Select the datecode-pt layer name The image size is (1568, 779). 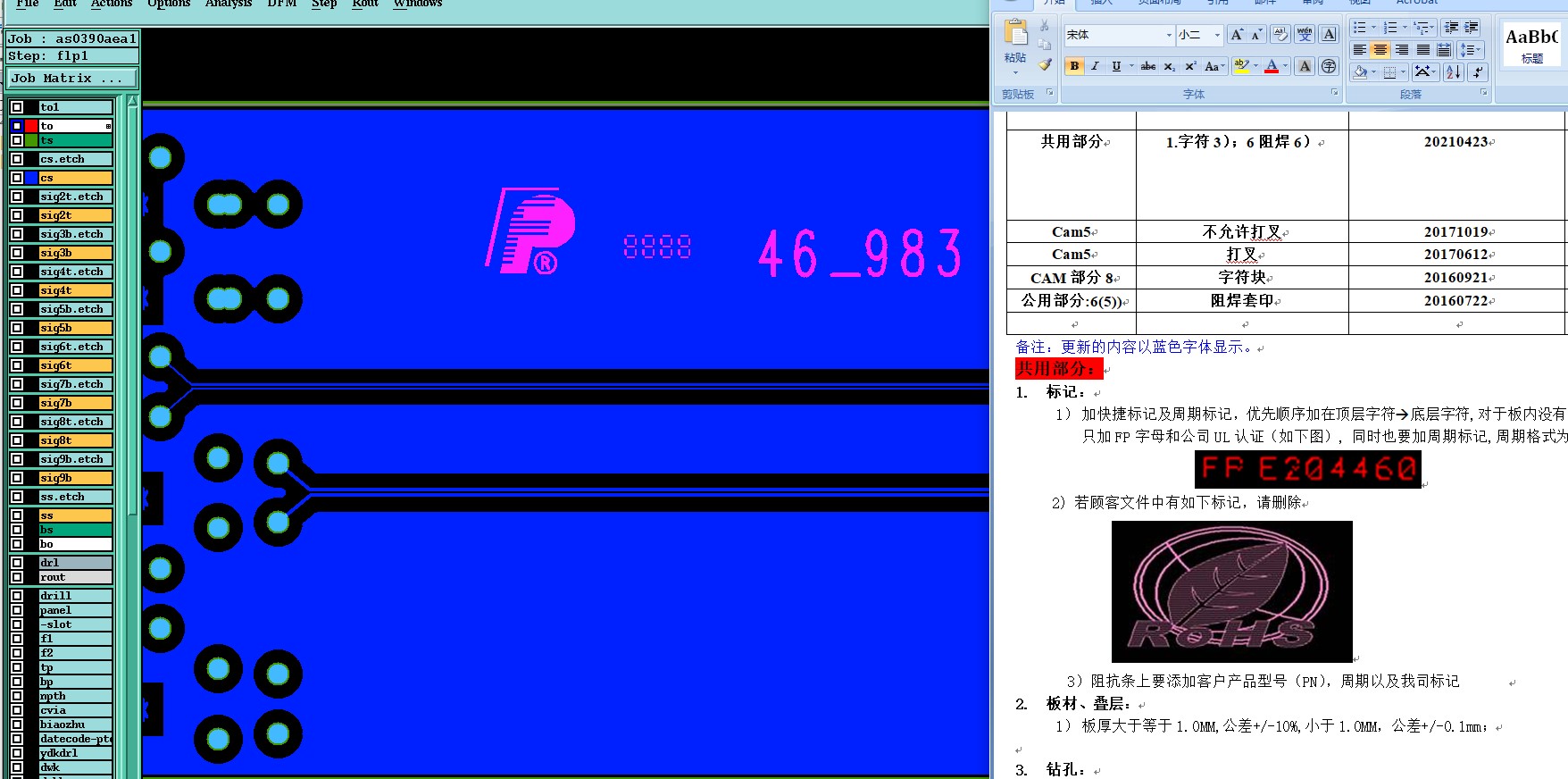[x=75, y=739]
